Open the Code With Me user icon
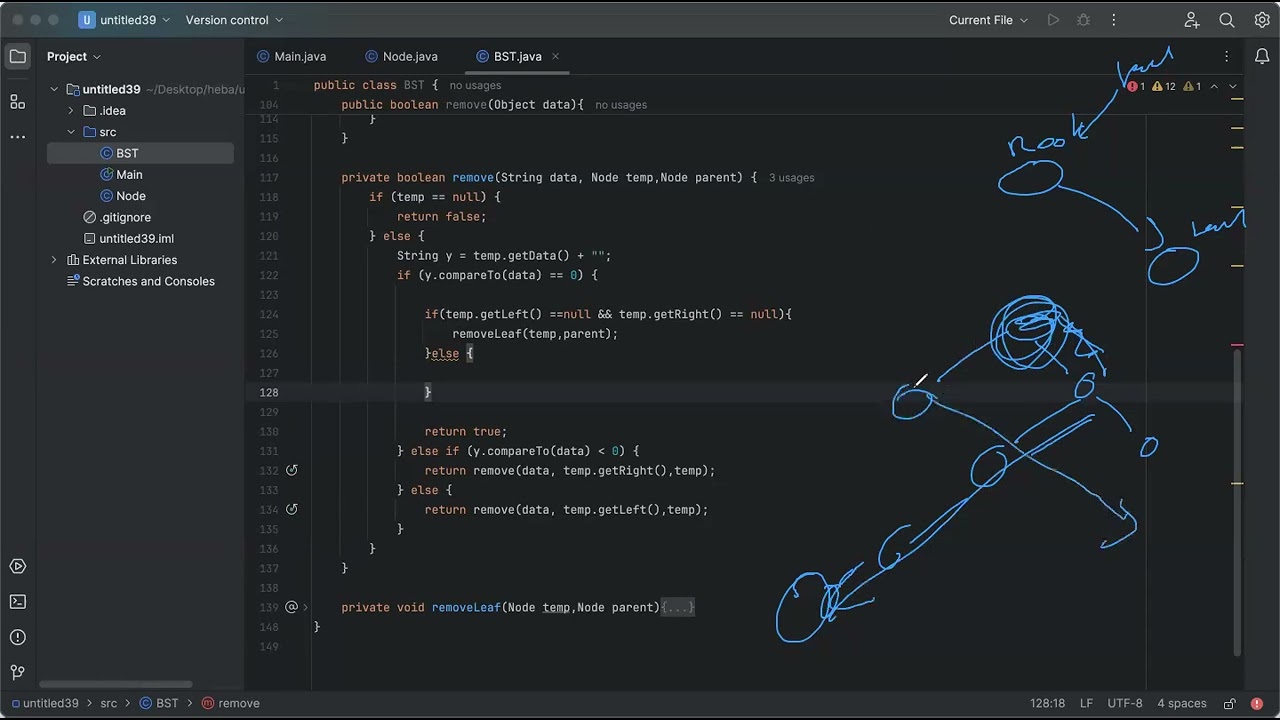This screenshot has height=720, width=1280. tap(1192, 20)
